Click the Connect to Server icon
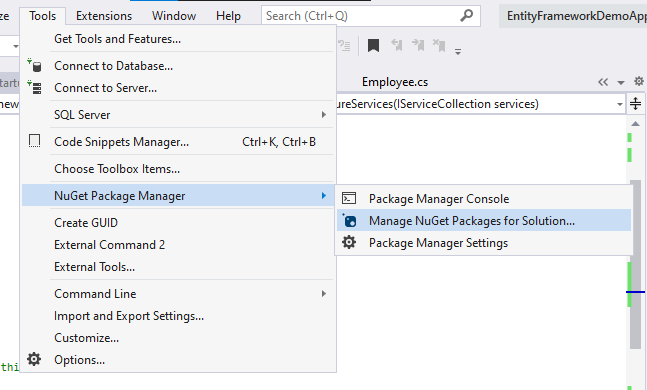Screen dimensions: 647x390 tap(34, 87)
